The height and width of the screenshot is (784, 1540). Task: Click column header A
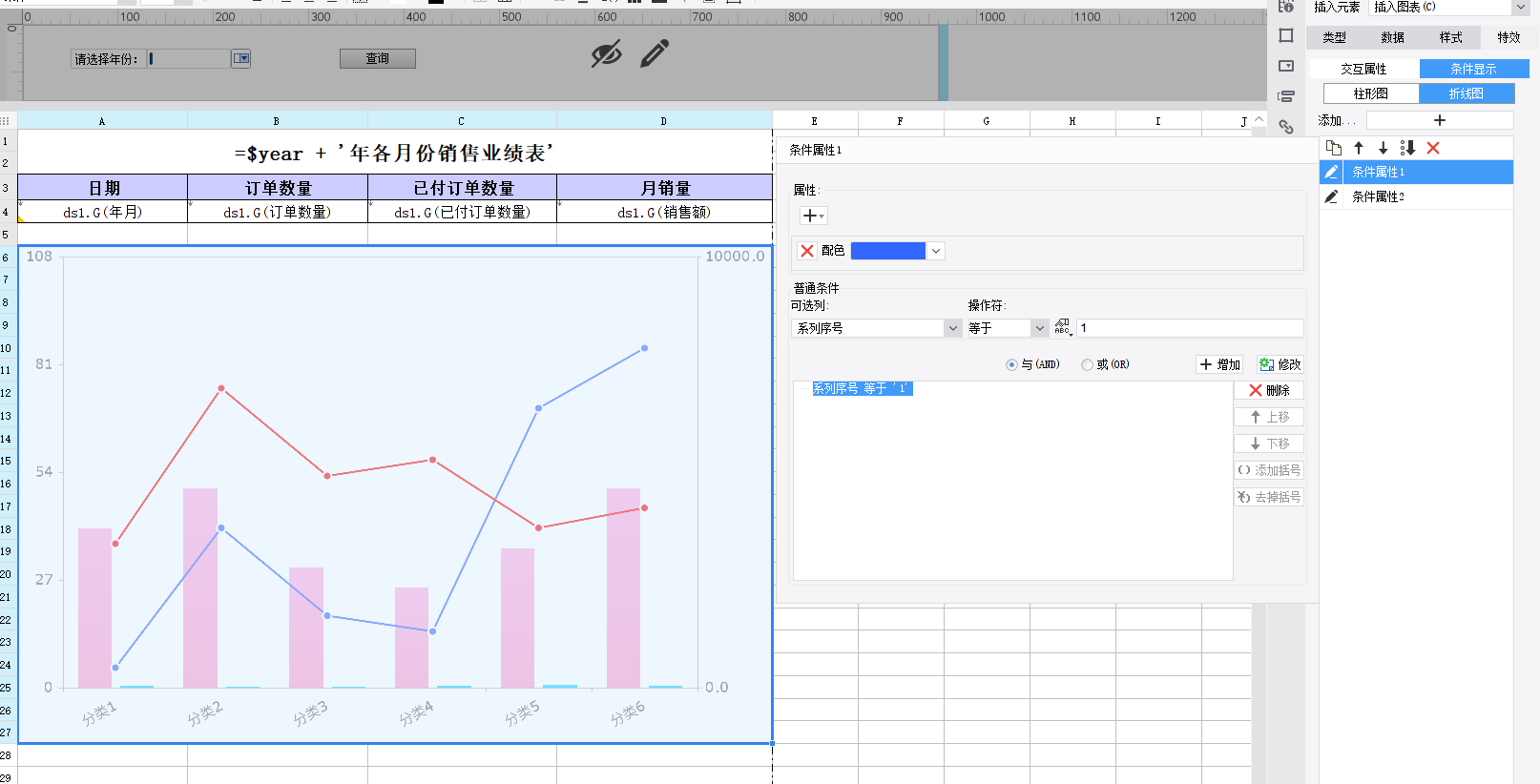pos(102,121)
